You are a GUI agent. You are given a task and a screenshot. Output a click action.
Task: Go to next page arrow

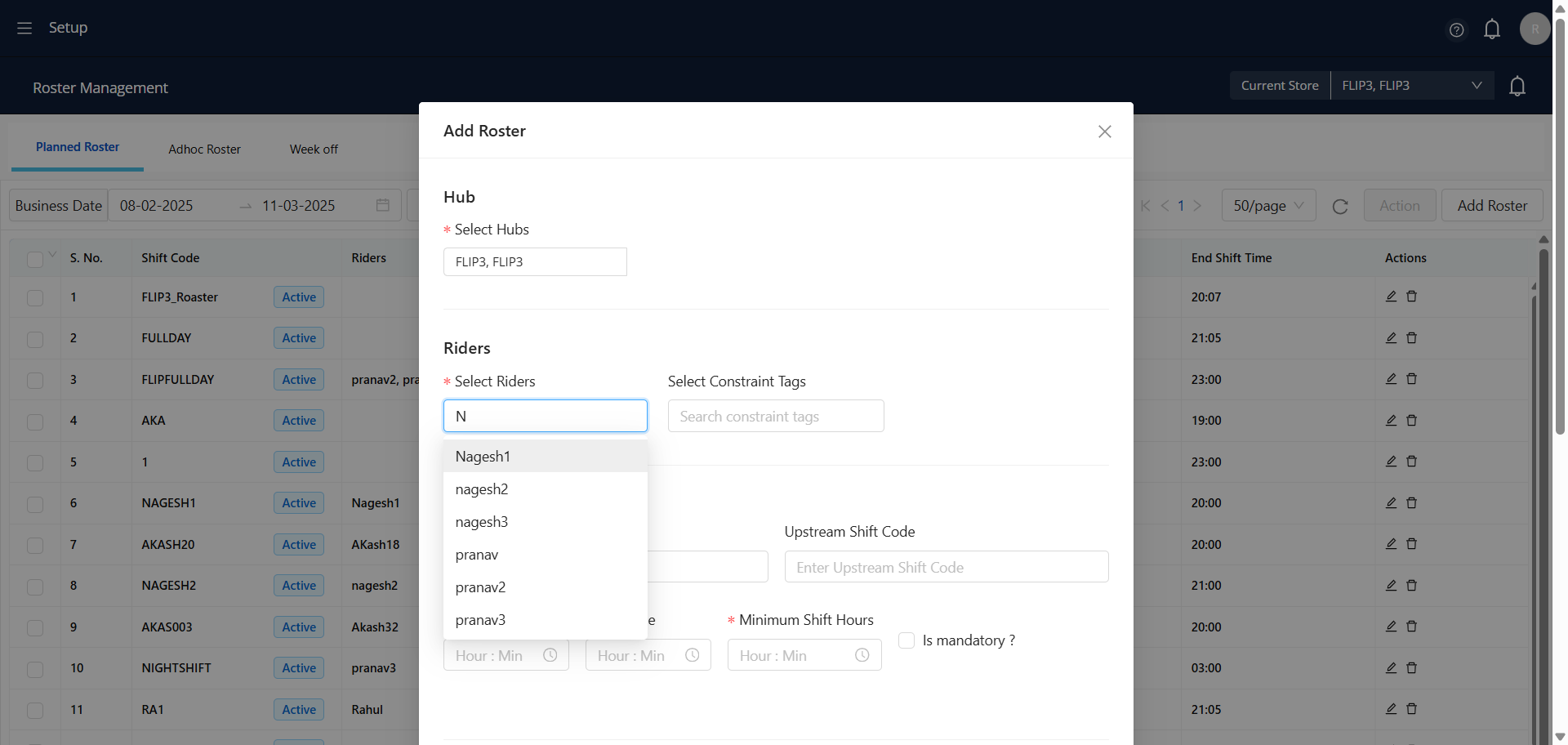click(x=1197, y=206)
